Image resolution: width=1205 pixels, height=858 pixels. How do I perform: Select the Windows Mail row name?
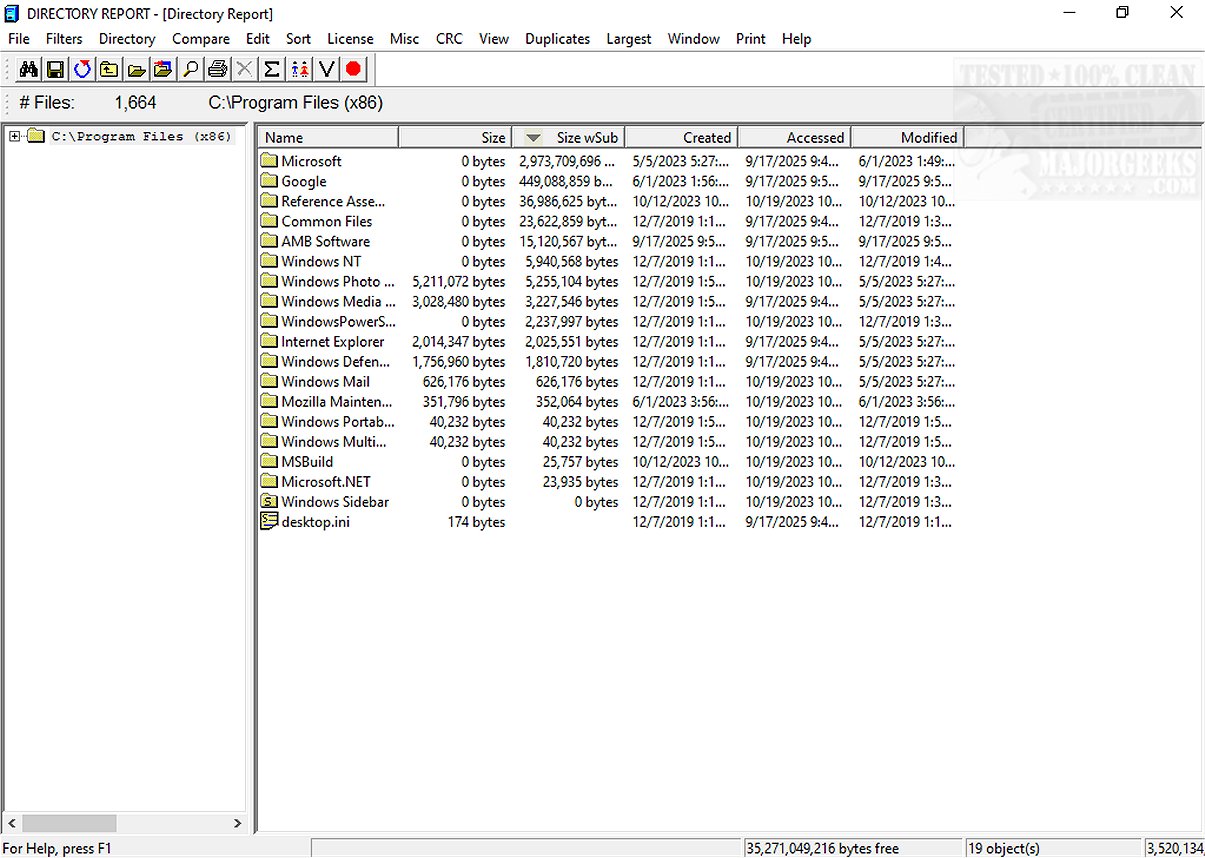click(325, 381)
